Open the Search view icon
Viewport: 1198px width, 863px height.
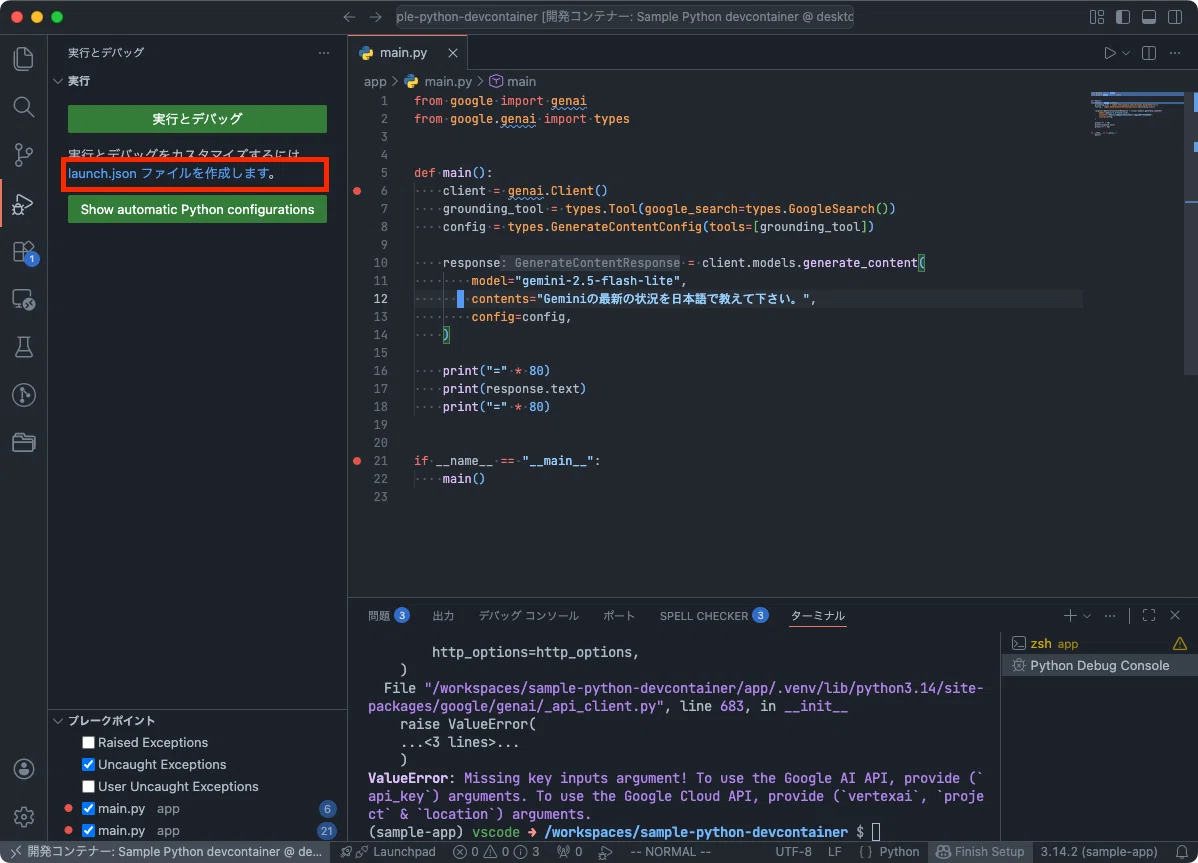pyautogui.click(x=24, y=107)
